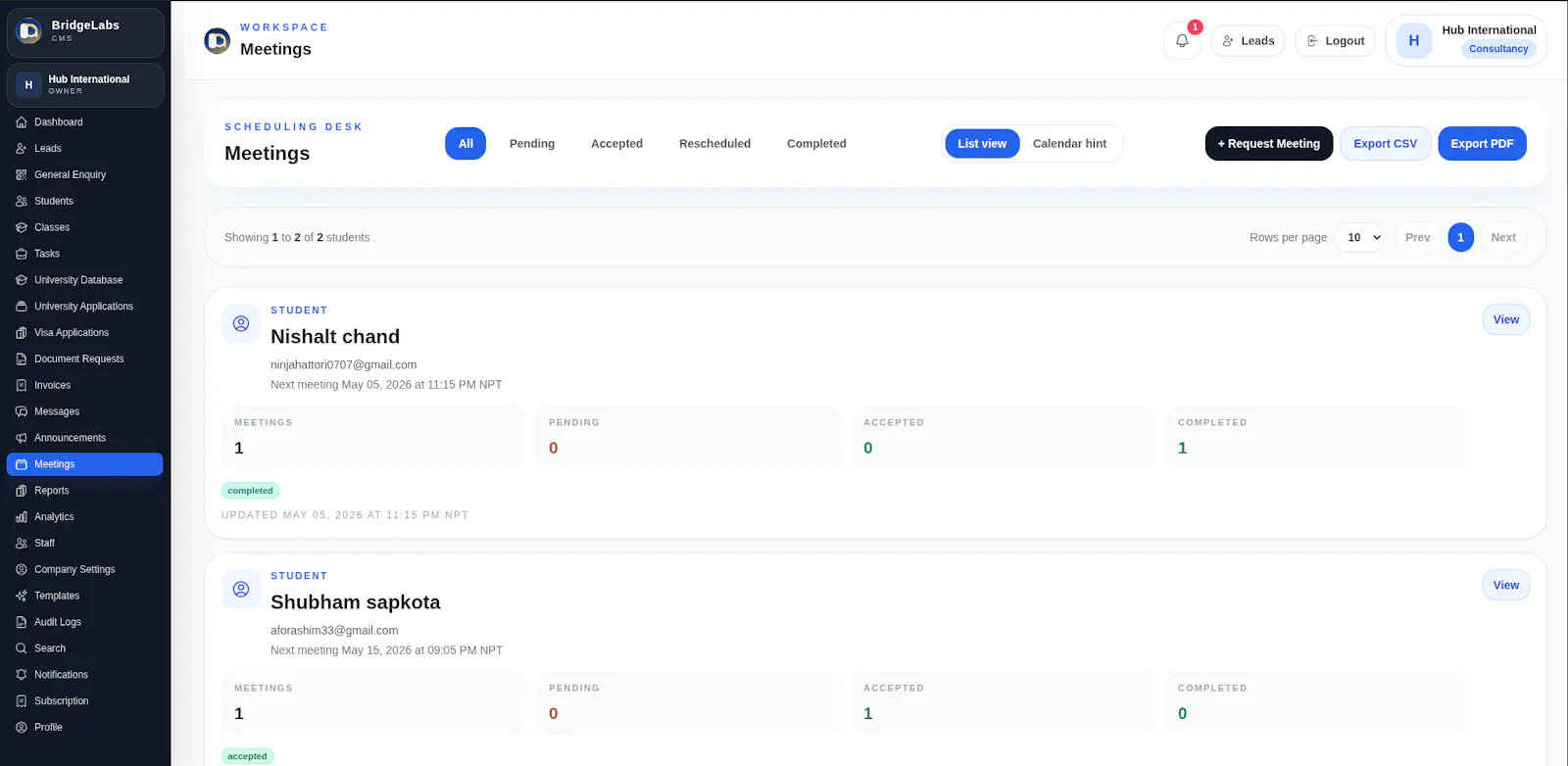Open the Invoices sidebar icon

coord(22,386)
